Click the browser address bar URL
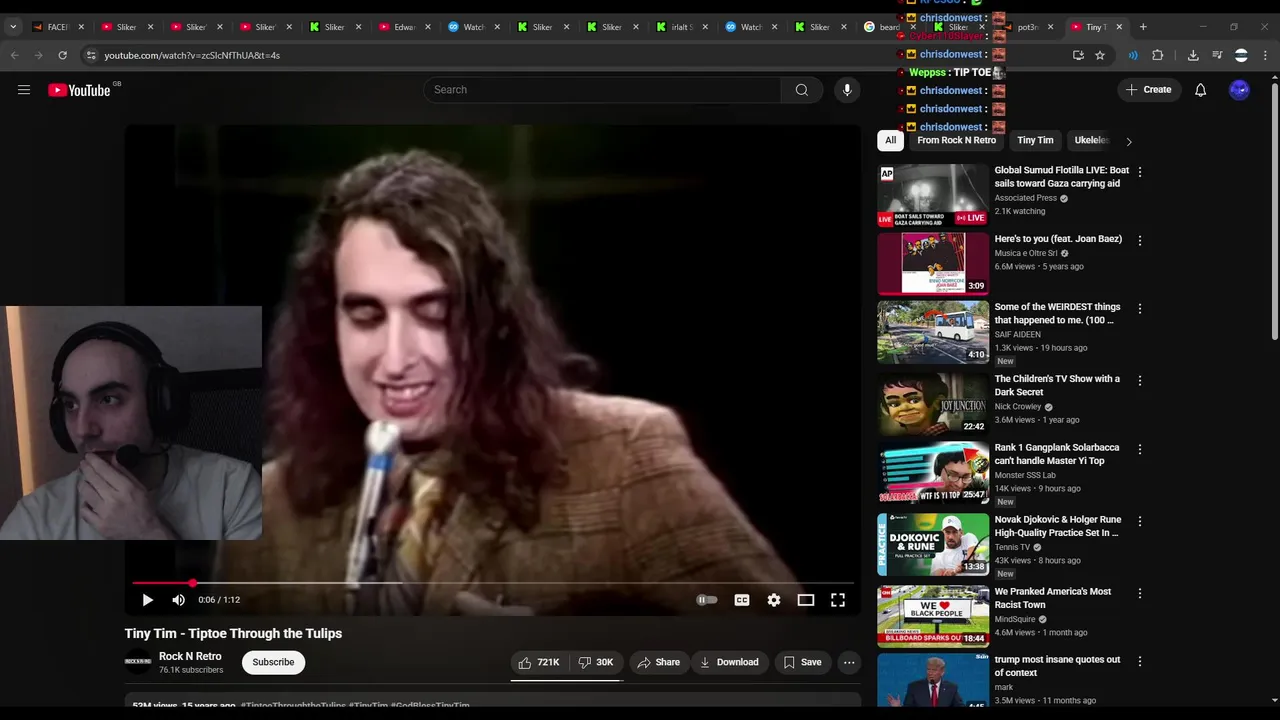 192,56
